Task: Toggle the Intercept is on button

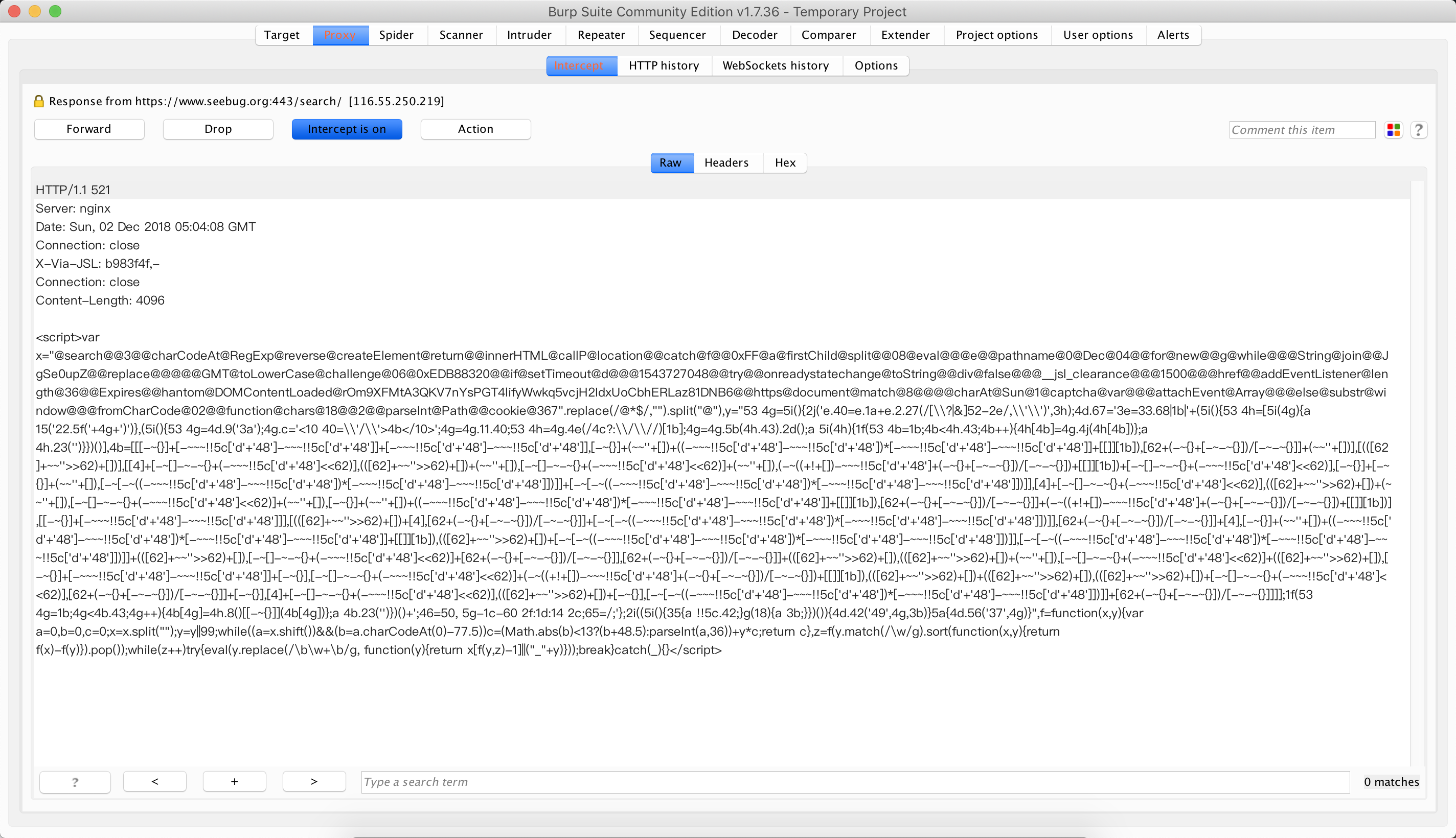Action: [x=347, y=129]
